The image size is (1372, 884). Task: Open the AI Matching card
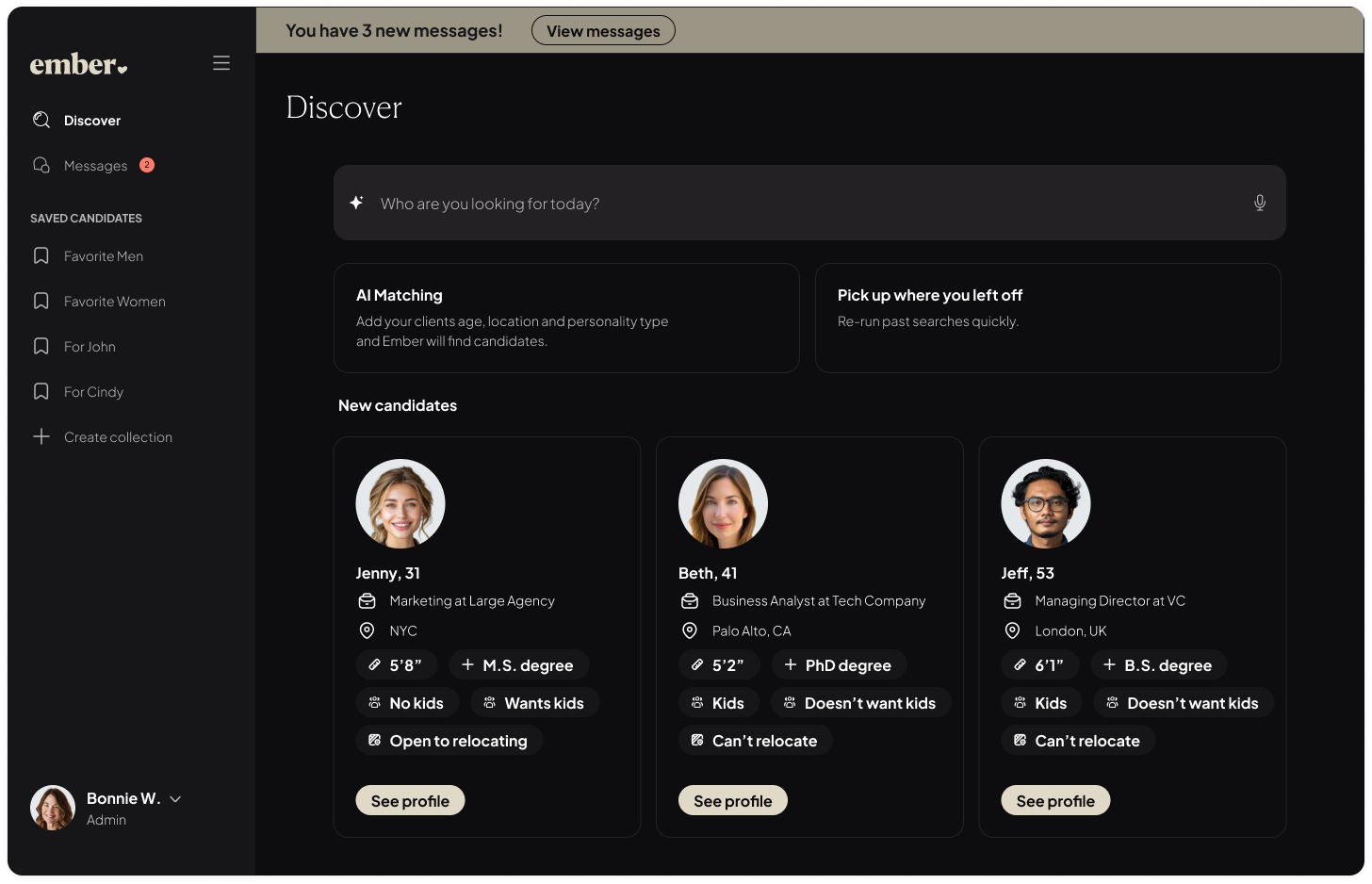566,318
